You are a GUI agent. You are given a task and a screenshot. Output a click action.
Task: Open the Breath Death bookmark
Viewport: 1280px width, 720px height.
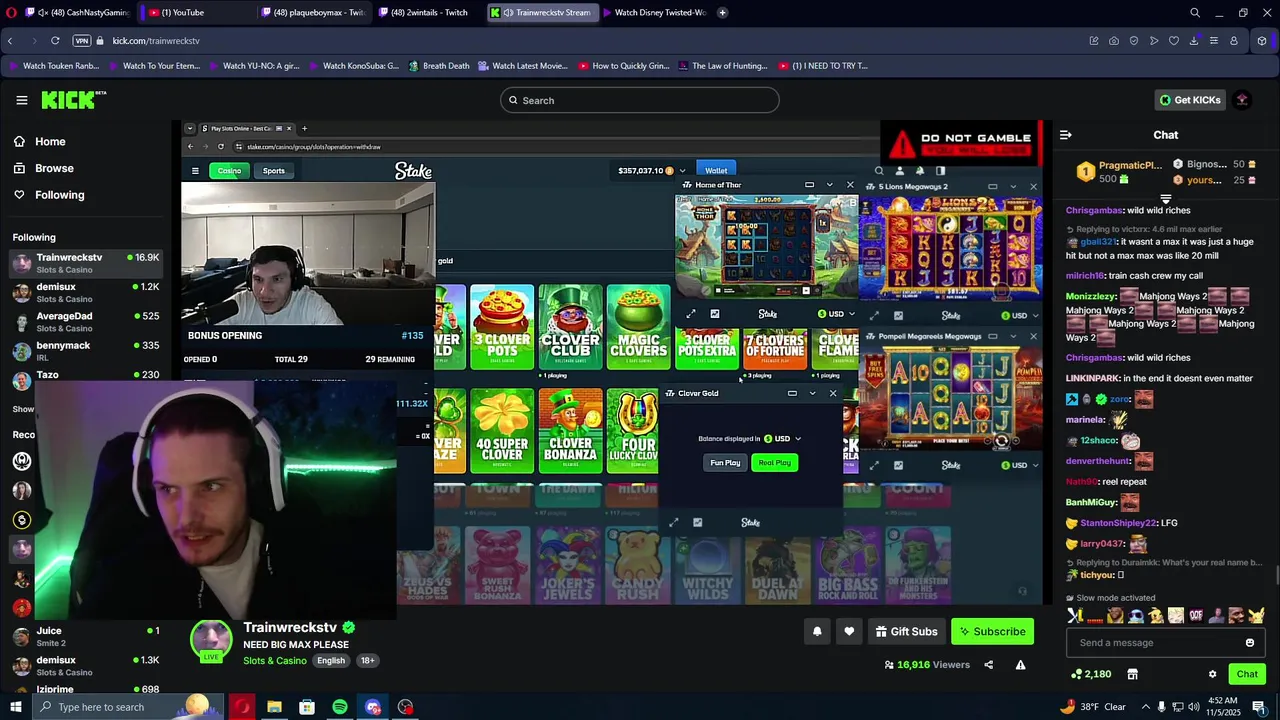438,66
